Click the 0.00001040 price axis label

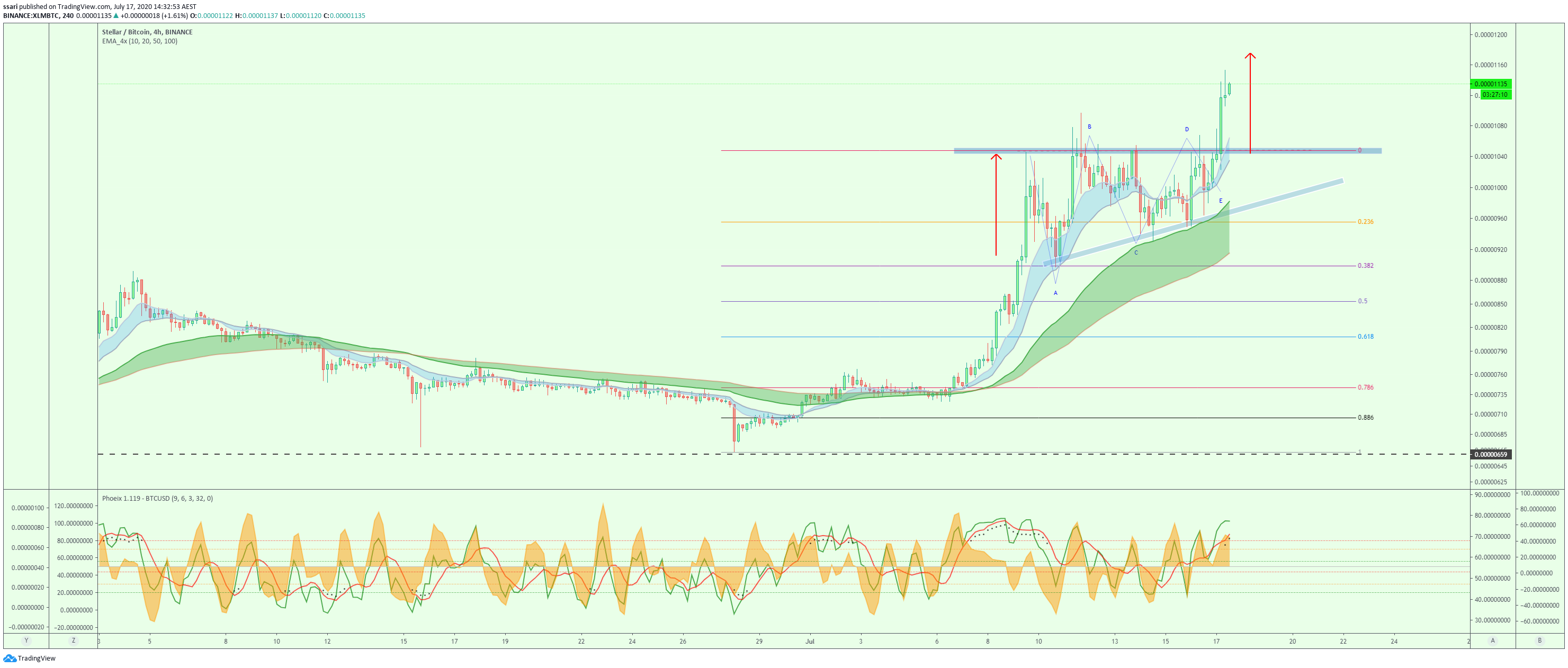pos(1491,156)
